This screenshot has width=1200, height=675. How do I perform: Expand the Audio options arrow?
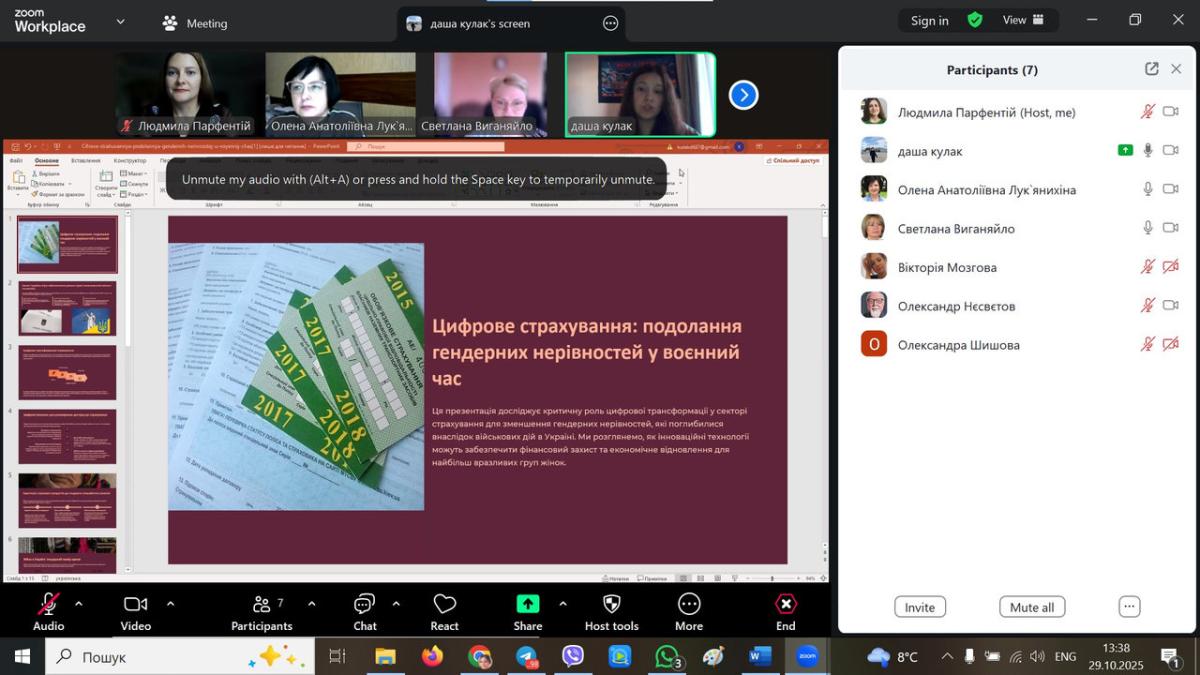pyautogui.click(x=79, y=603)
